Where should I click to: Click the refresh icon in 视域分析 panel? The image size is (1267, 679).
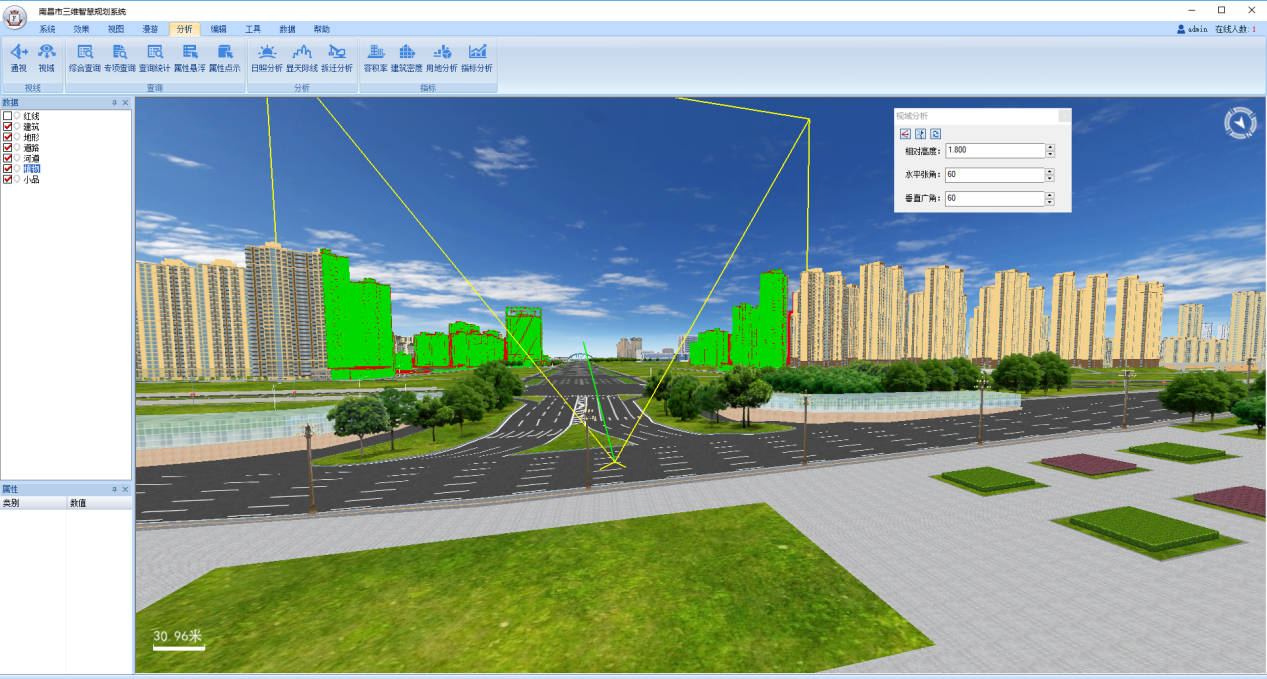(935, 133)
